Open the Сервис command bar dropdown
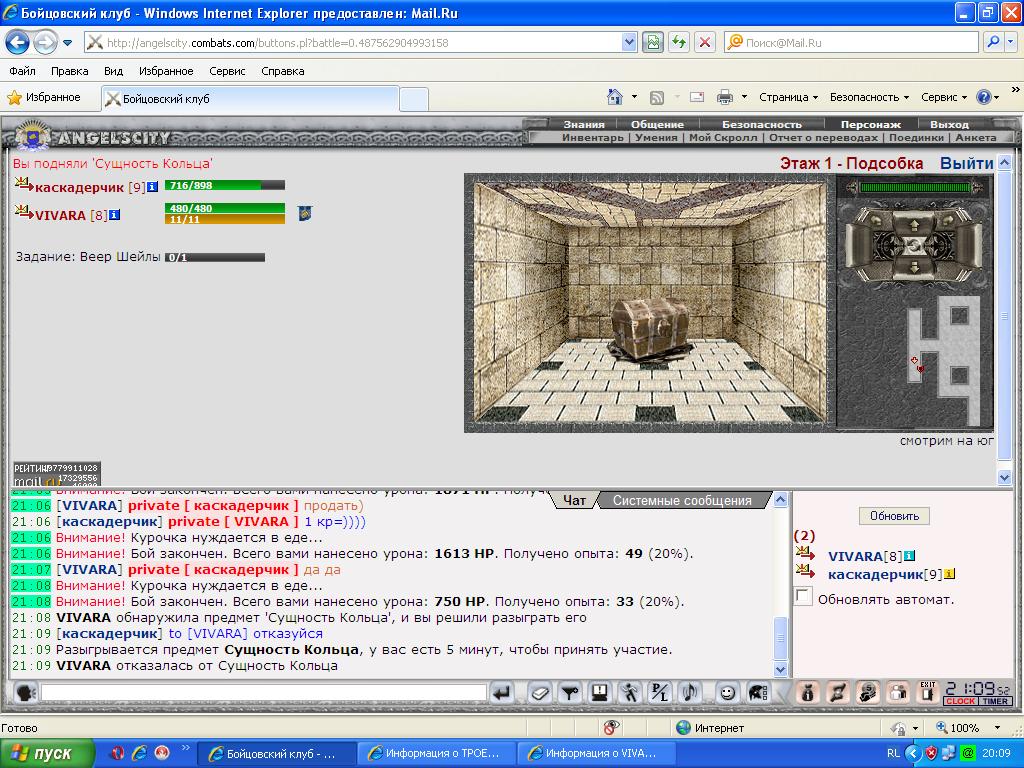Screen dimensions: 1024x768 [944, 97]
